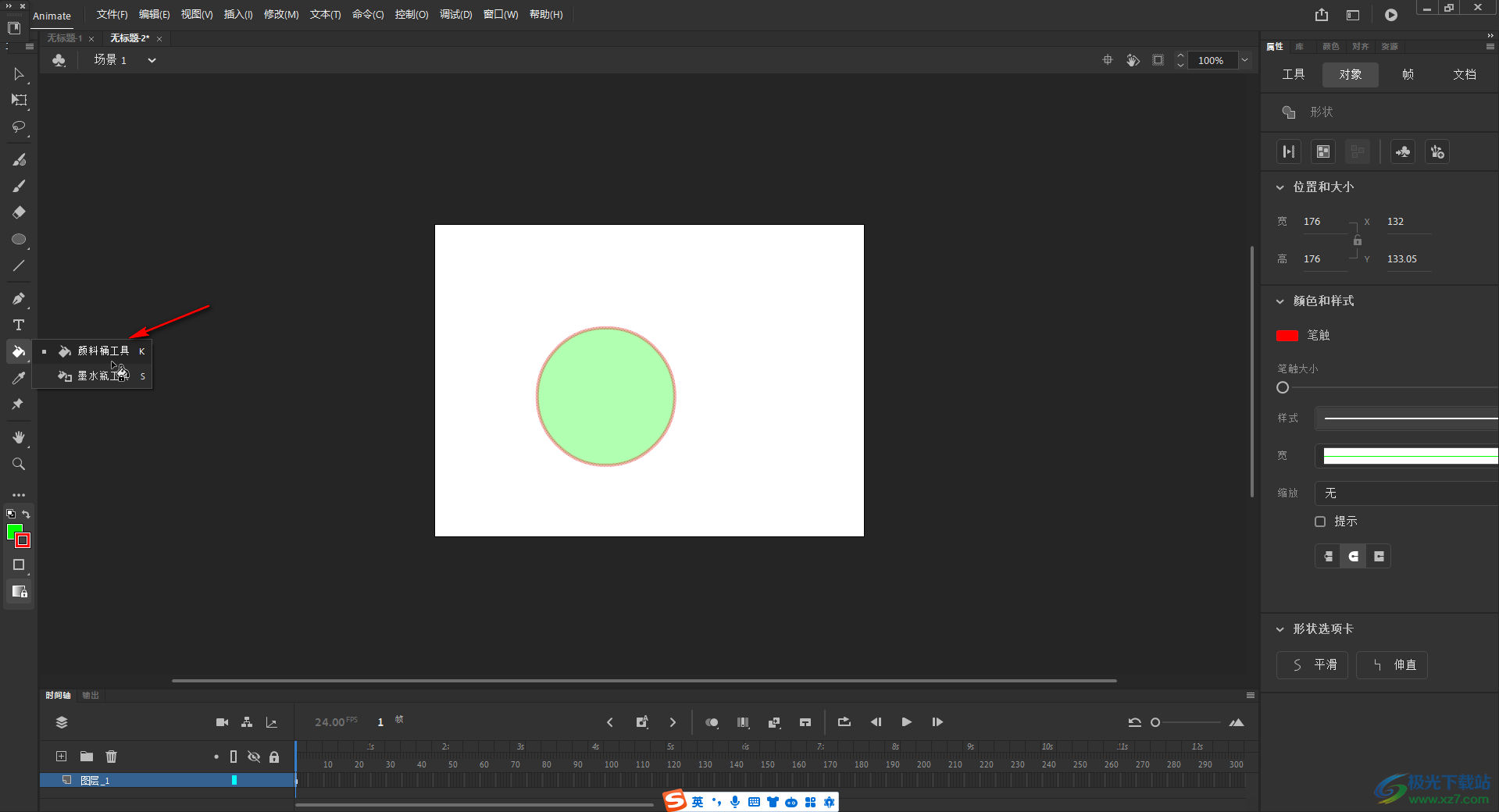The image size is (1499, 812).
Task: Select the Pen tool
Action: (x=19, y=298)
